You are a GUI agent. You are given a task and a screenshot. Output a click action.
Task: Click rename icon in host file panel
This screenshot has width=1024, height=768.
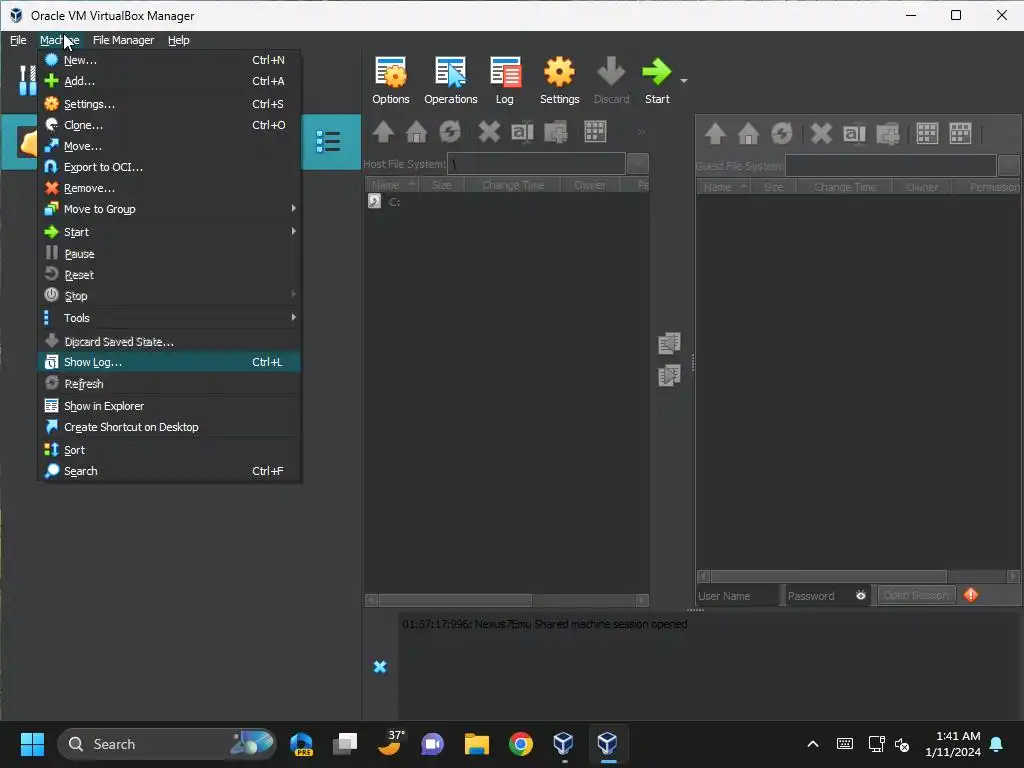(522, 132)
